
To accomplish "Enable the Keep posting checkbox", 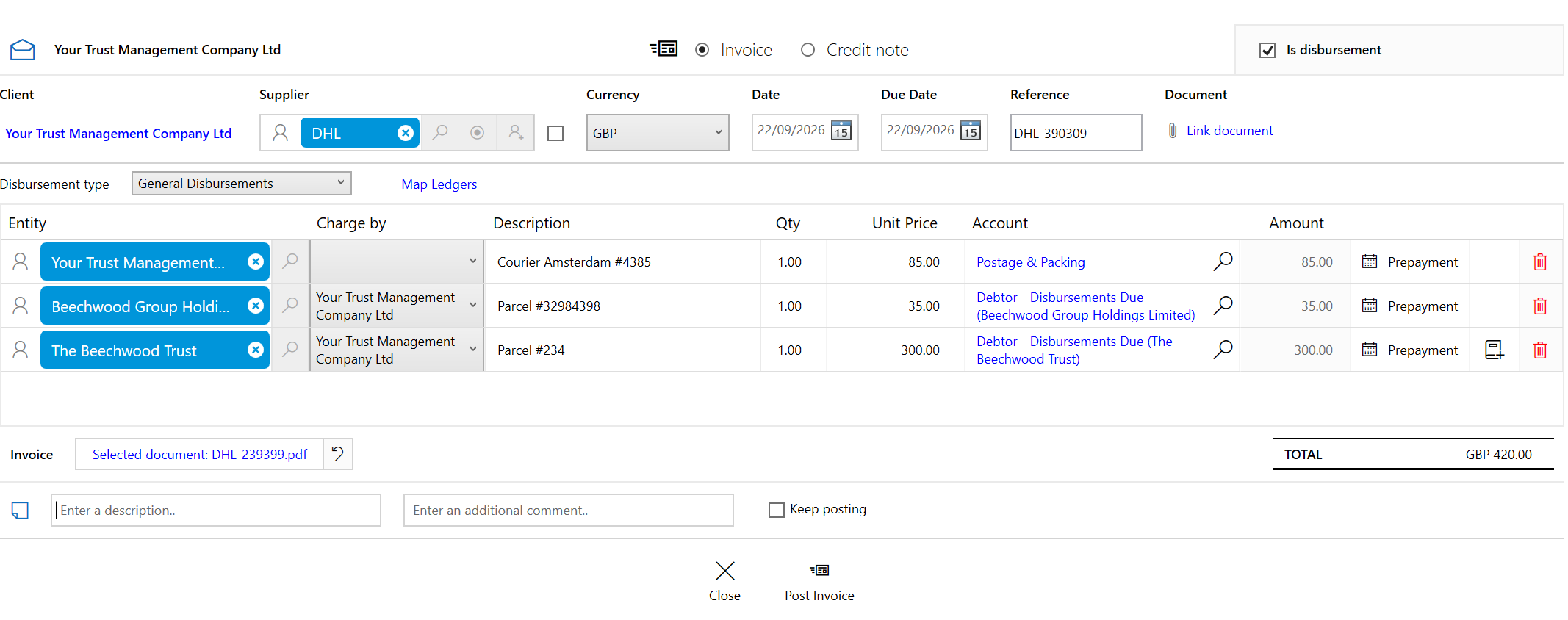I will [x=777, y=510].
